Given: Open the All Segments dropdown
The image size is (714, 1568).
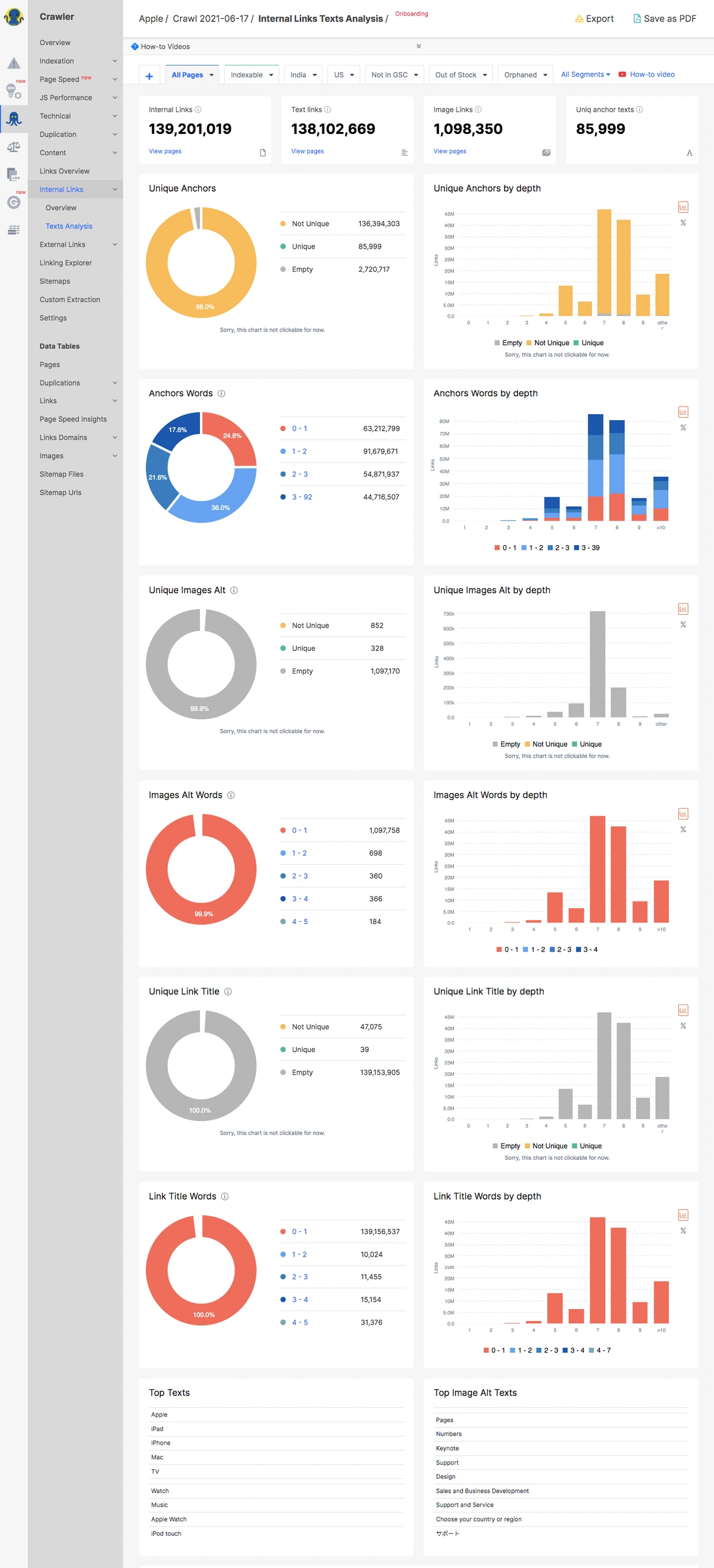Looking at the screenshot, I should [585, 74].
